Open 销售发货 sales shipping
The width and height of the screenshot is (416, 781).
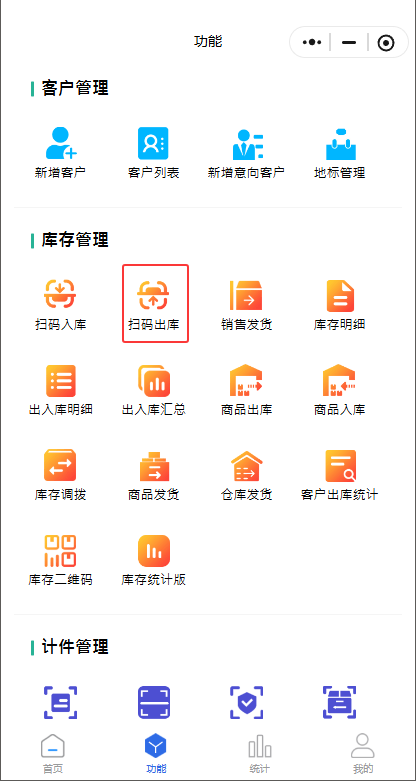point(247,295)
